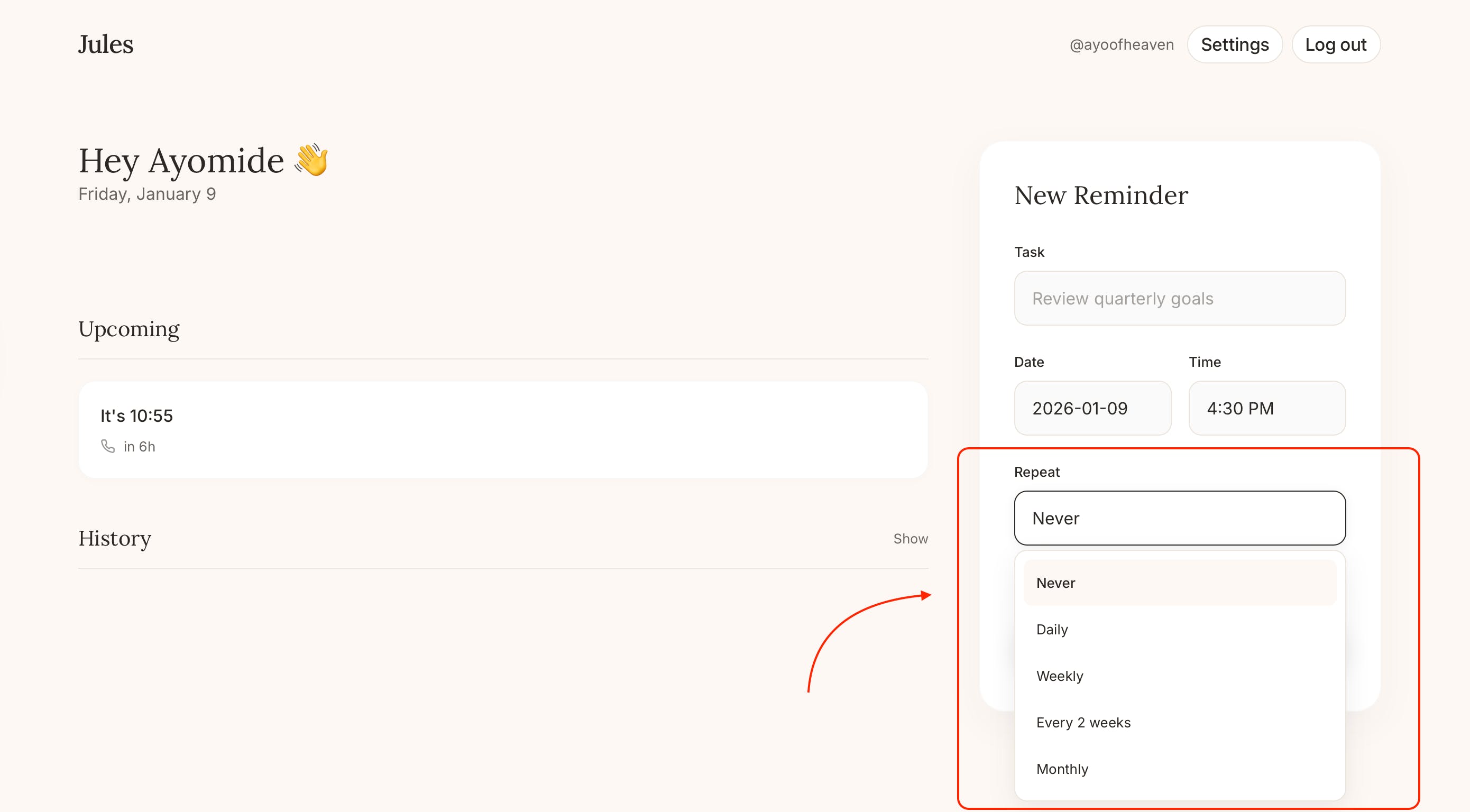Image resolution: width=1470 pixels, height=812 pixels.
Task: Click the New Reminder heading
Action: pos(1101,195)
